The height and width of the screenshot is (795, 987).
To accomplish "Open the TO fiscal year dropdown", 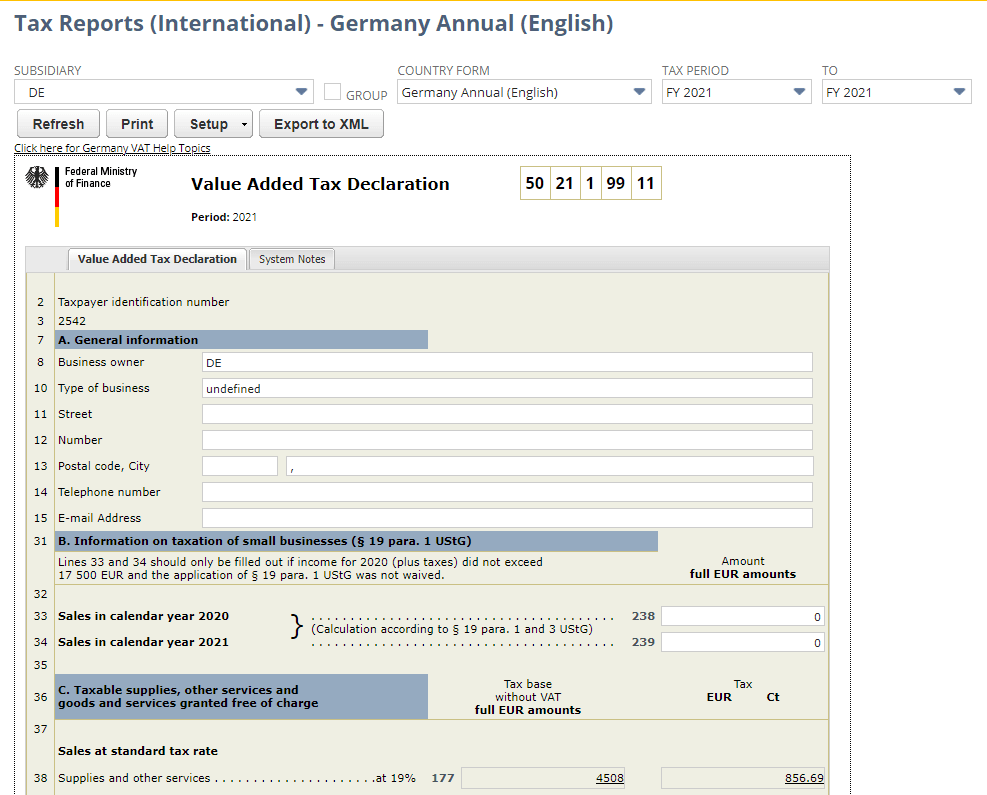I will 959,91.
